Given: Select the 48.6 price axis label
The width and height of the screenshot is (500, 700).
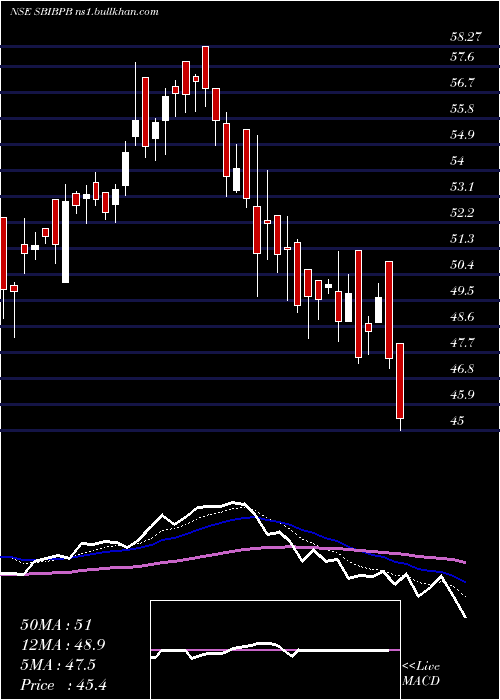Looking at the screenshot, I should pyautogui.click(x=462, y=317).
